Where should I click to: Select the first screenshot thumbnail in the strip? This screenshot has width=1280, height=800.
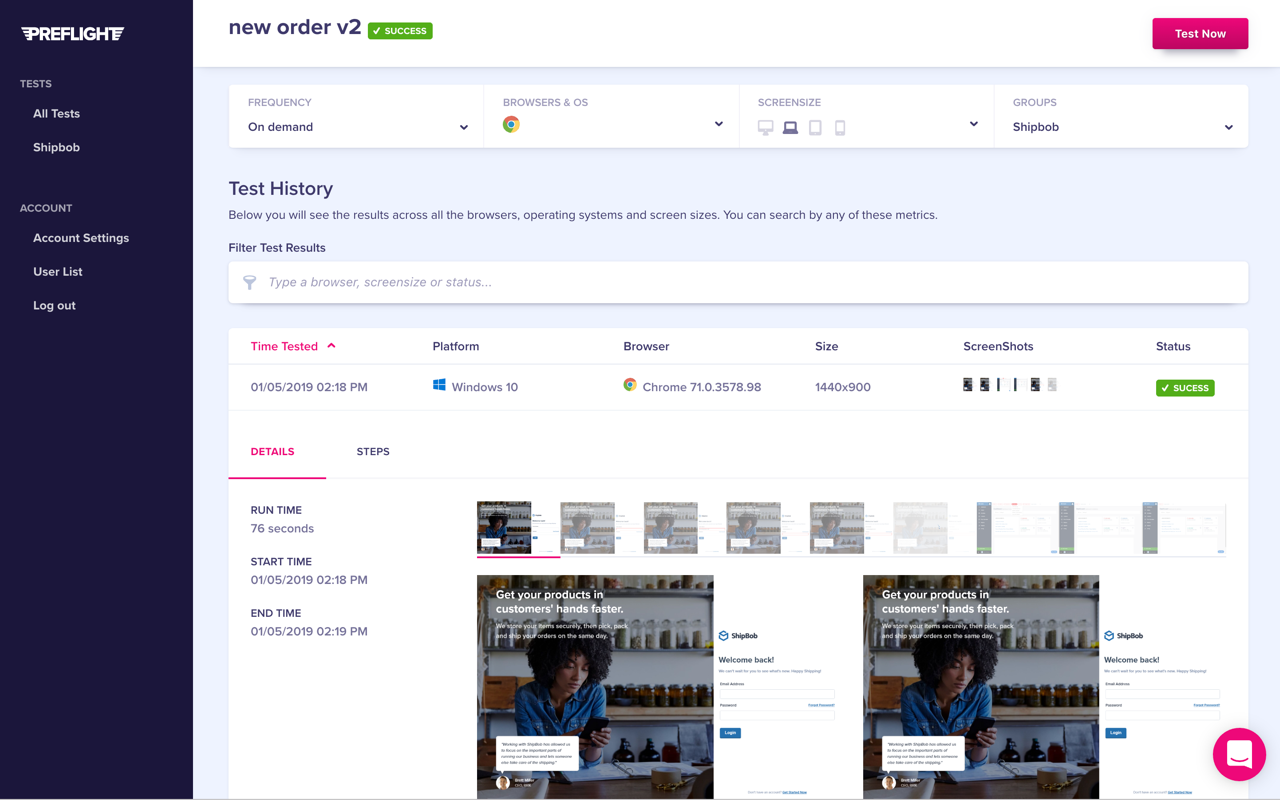pos(504,527)
